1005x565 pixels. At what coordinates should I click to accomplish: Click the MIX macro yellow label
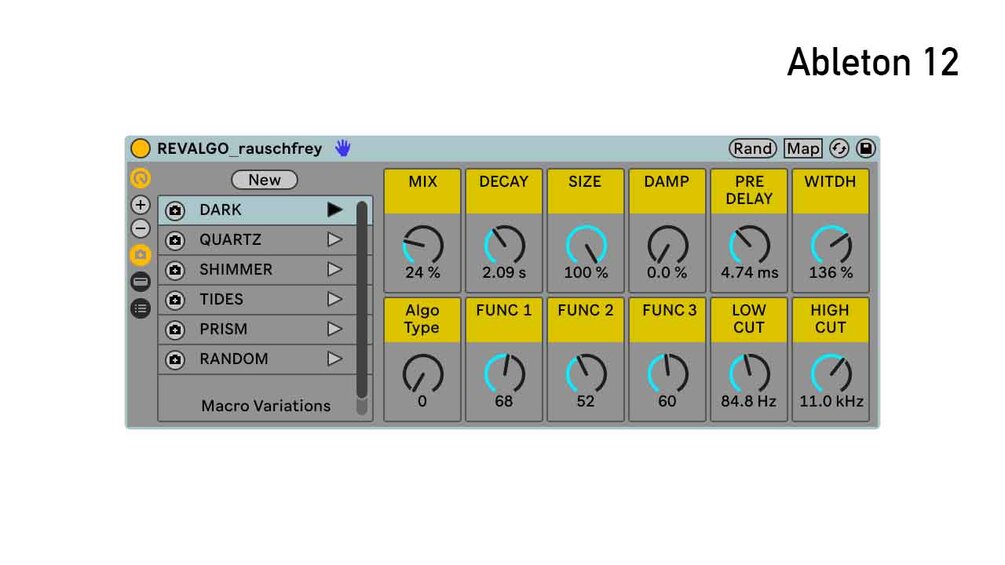click(x=422, y=191)
